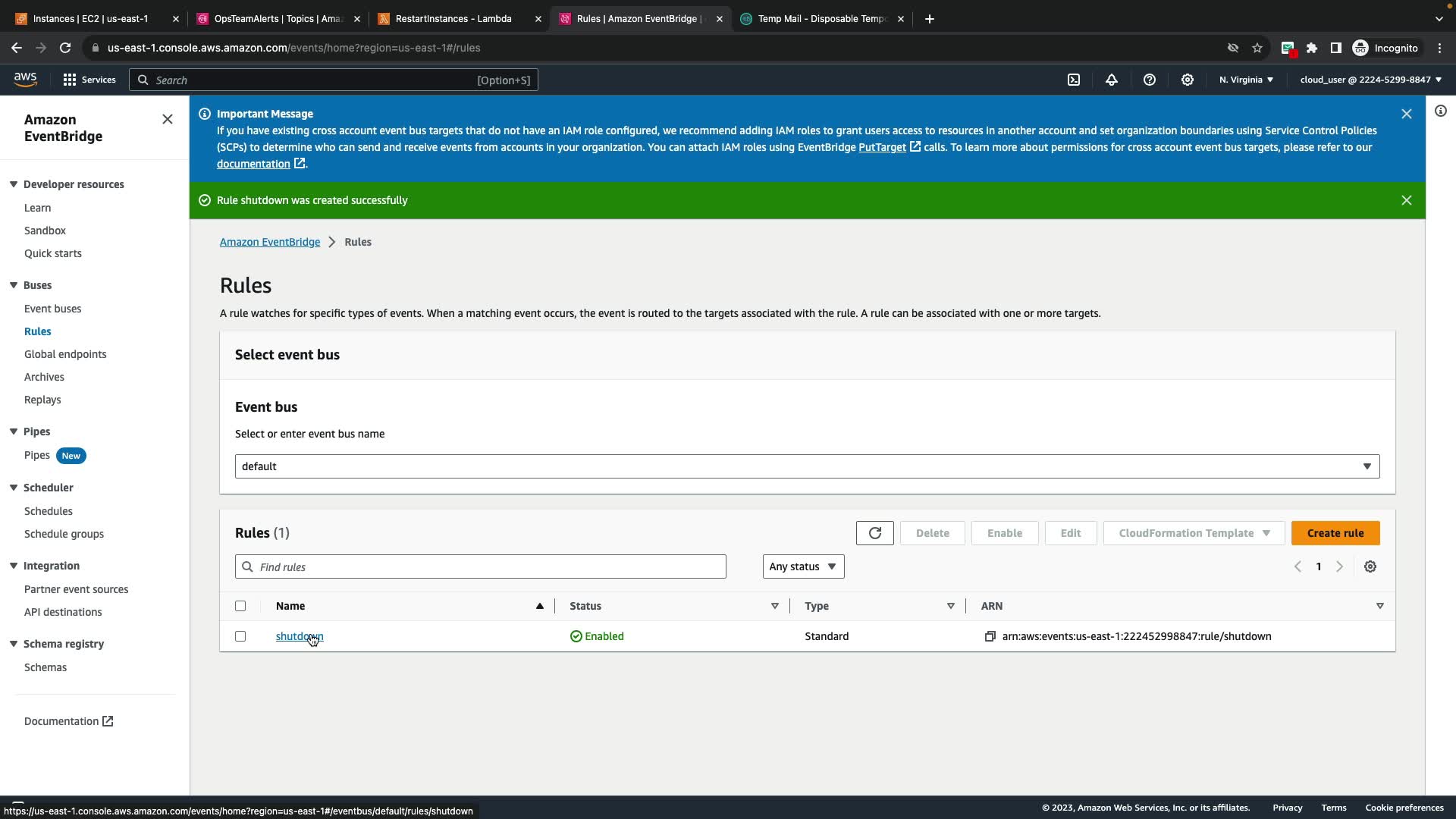Open rules table preferences gear
1456x819 pixels.
coord(1370,566)
